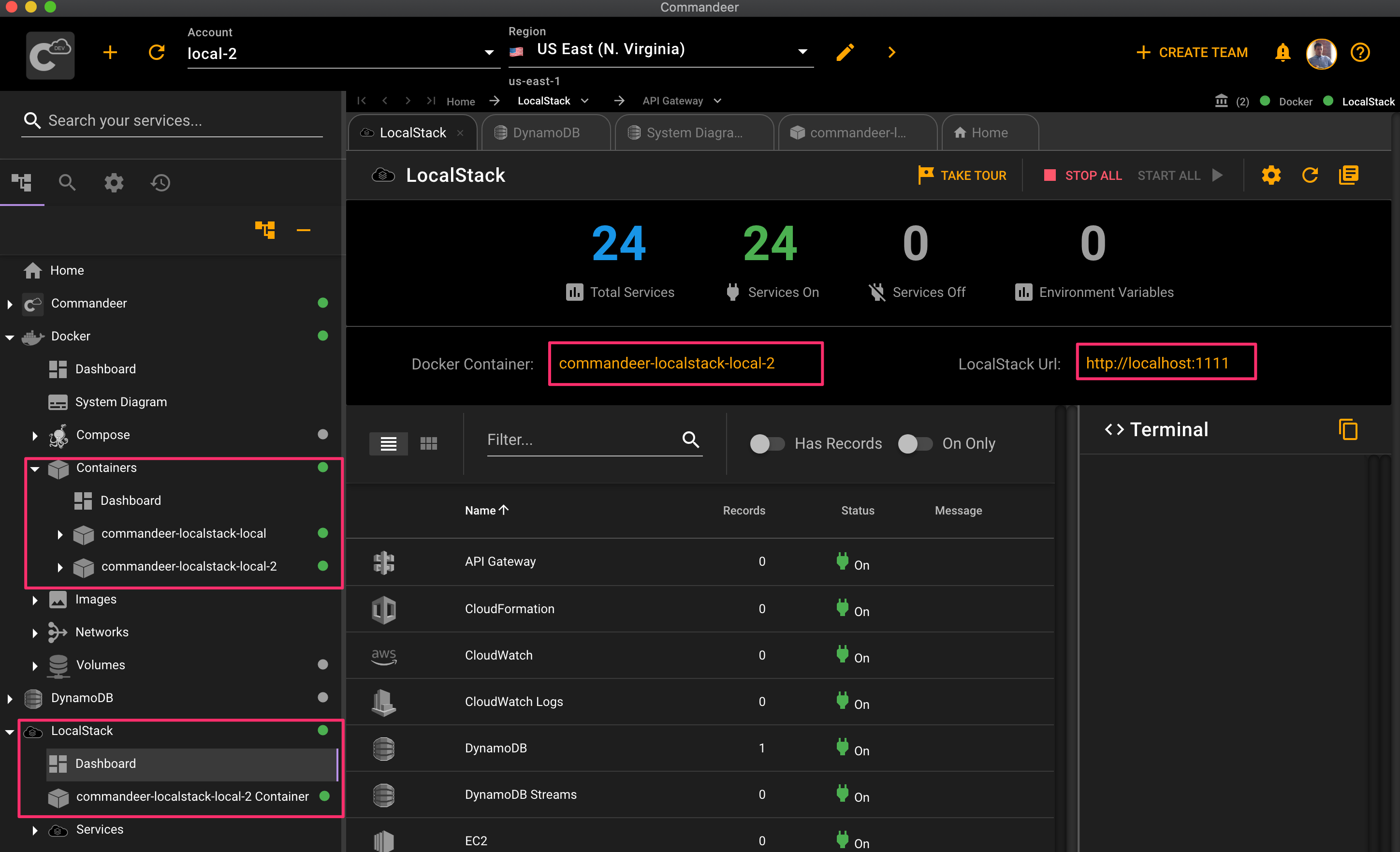Open the help question mark icon
Viewport: 1400px width, 852px height.
(1360, 52)
